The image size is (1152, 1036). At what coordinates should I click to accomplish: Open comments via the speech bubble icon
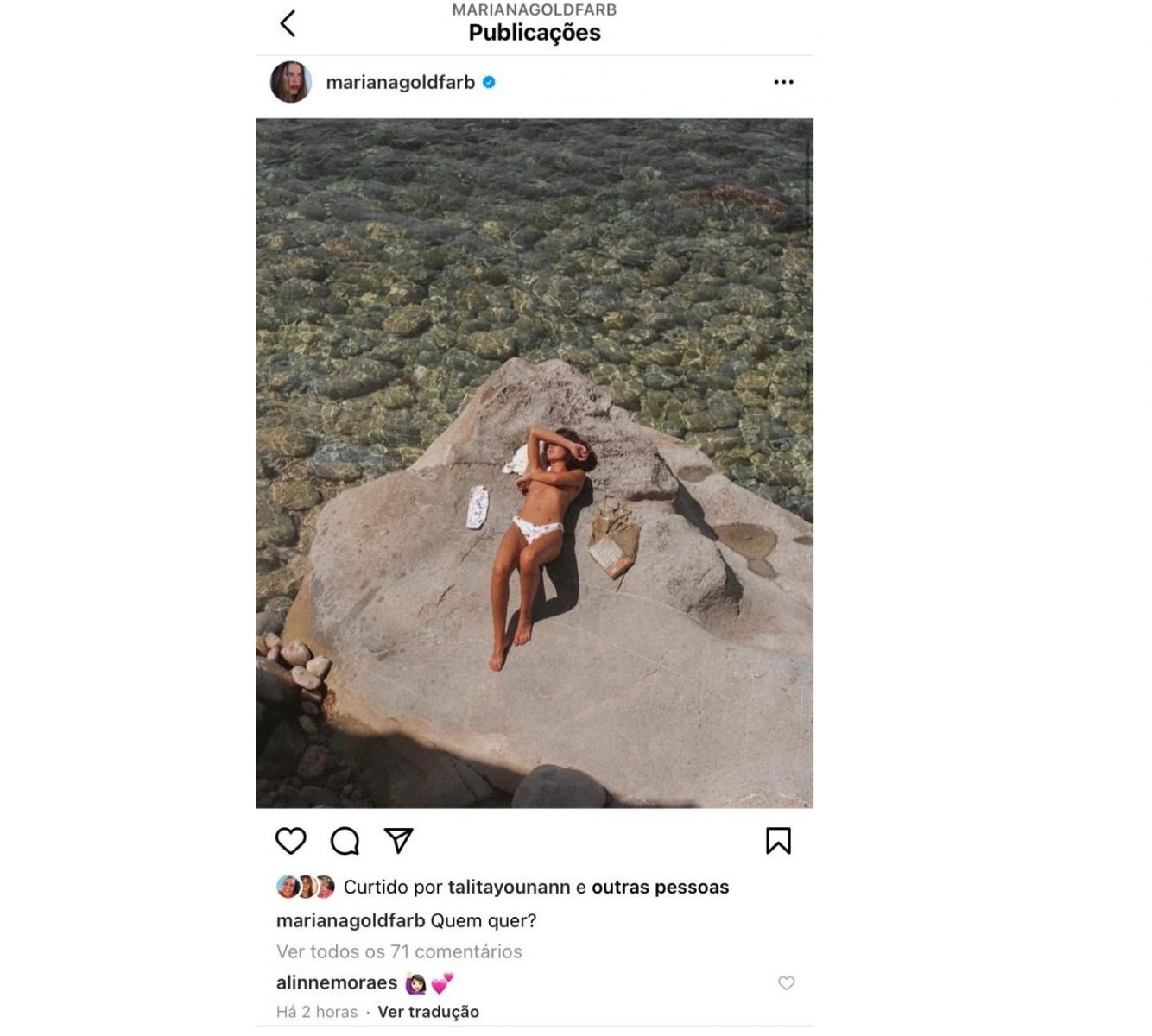click(x=345, y=841)
